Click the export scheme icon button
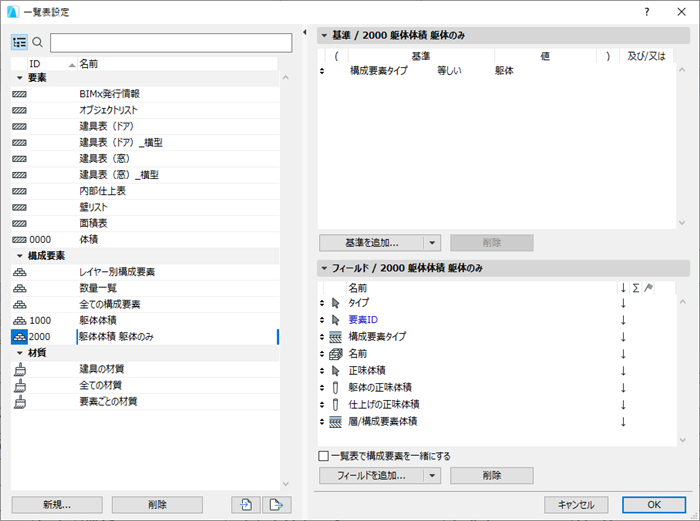700x521 pixels. pos(277,505)
